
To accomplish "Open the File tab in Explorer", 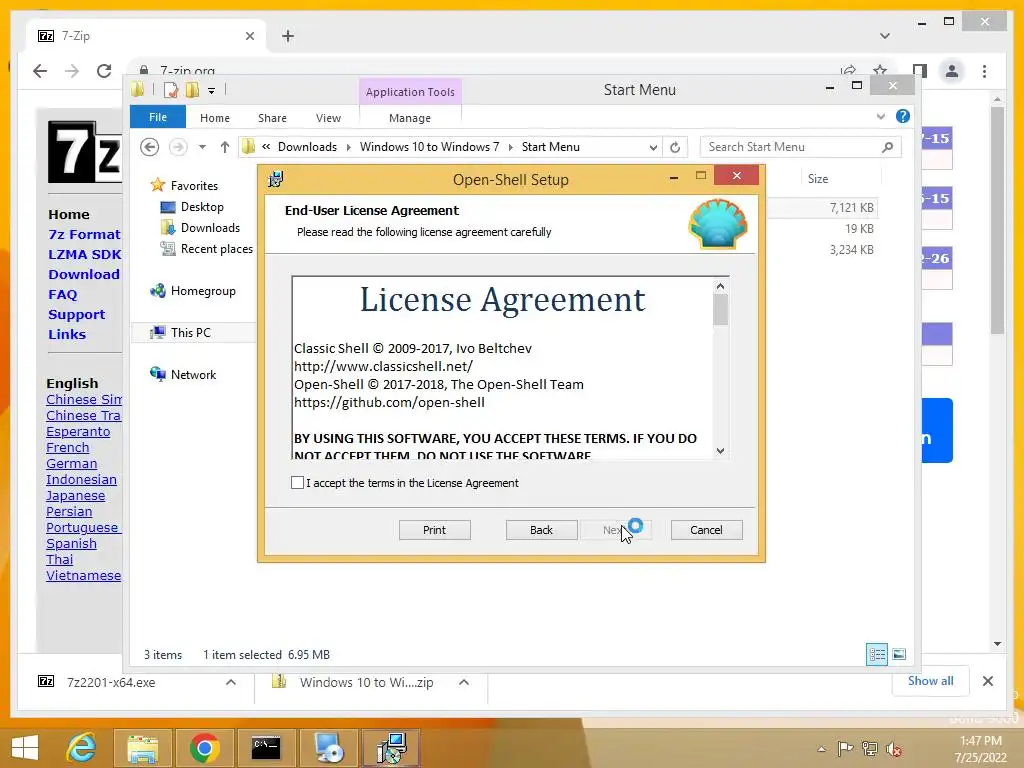I will (158, 117).
